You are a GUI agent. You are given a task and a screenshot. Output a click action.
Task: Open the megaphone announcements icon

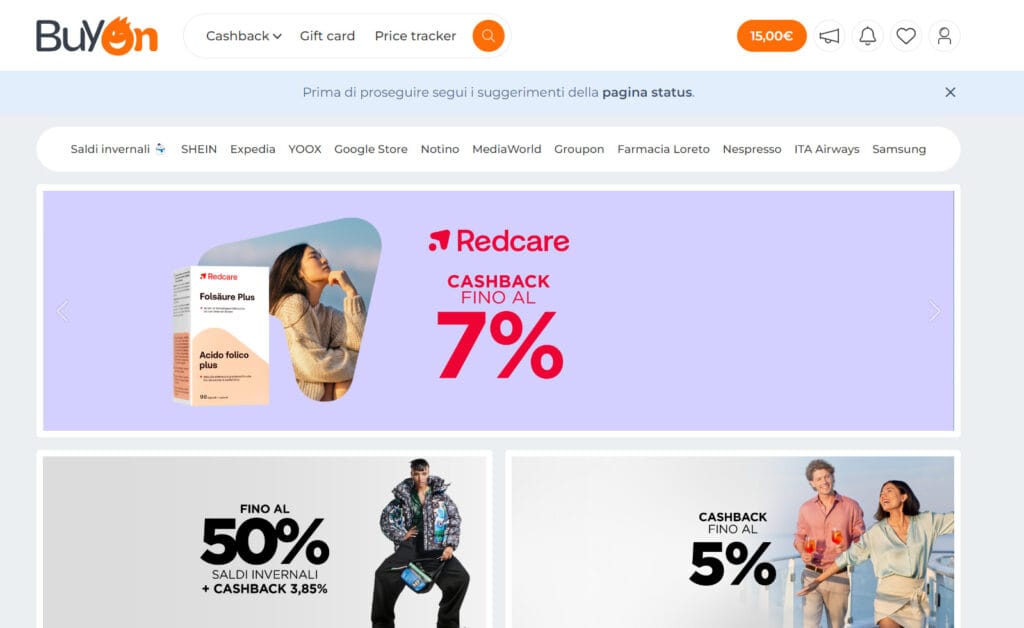[829, 36]
